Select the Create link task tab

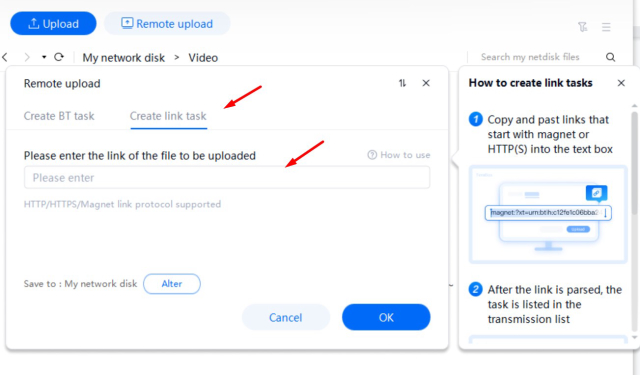pos(168,116)
